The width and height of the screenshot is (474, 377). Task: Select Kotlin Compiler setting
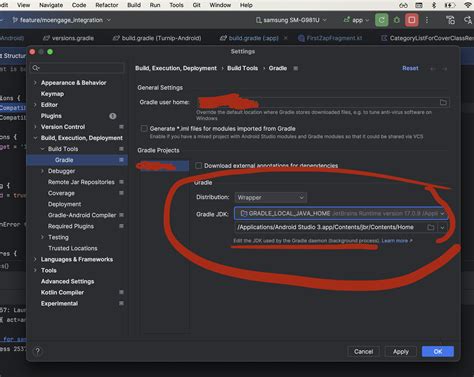[x=62, y=292]
